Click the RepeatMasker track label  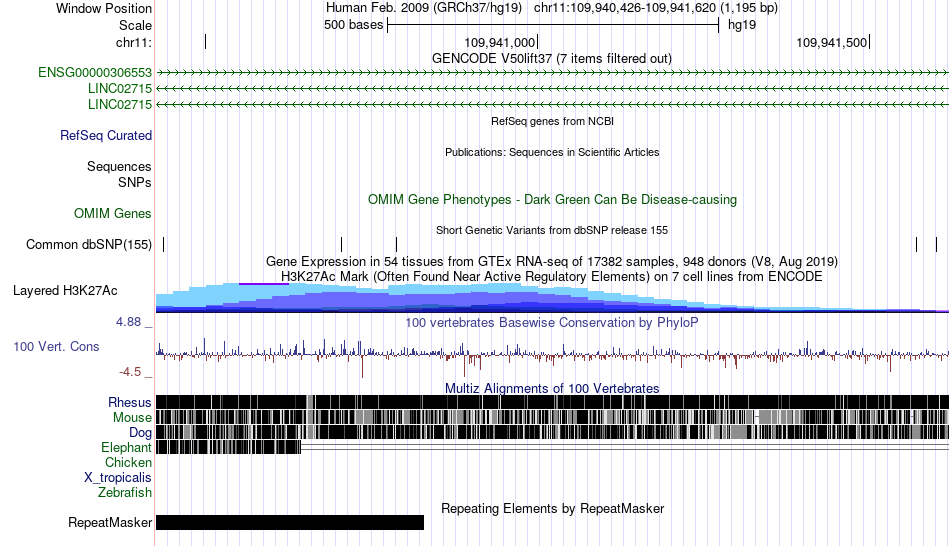(x=110, y=522)
